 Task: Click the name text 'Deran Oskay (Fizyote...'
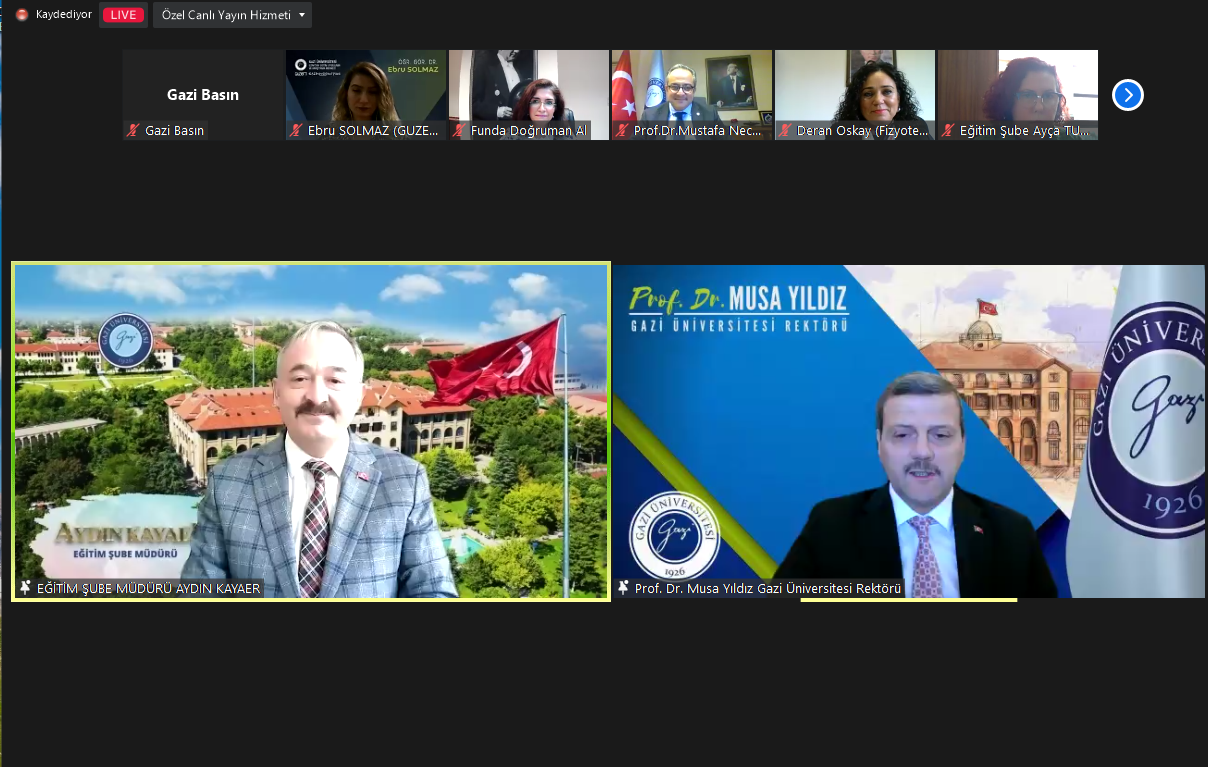(864, 130)
